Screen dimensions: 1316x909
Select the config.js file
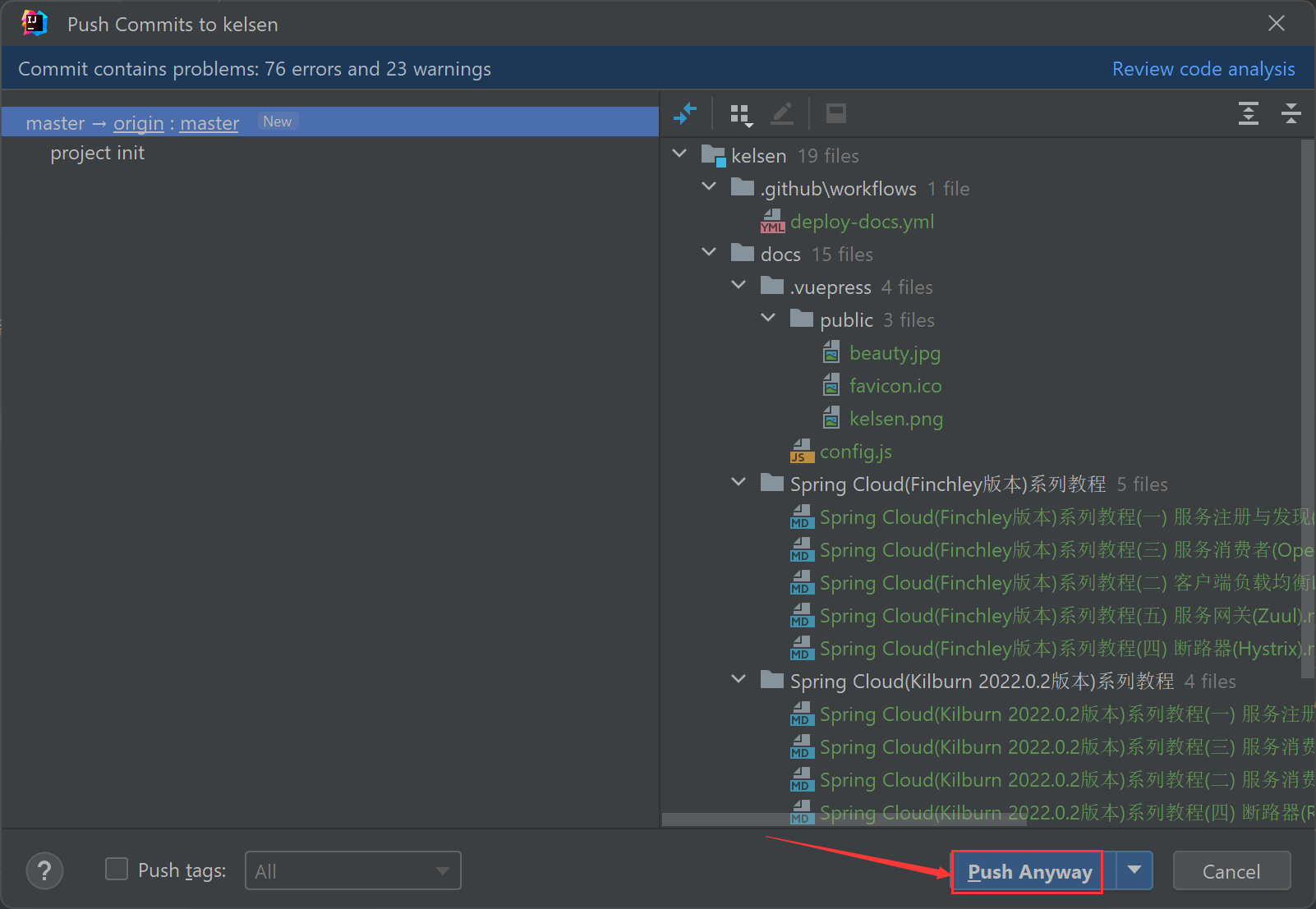click(x=855, y=452)
